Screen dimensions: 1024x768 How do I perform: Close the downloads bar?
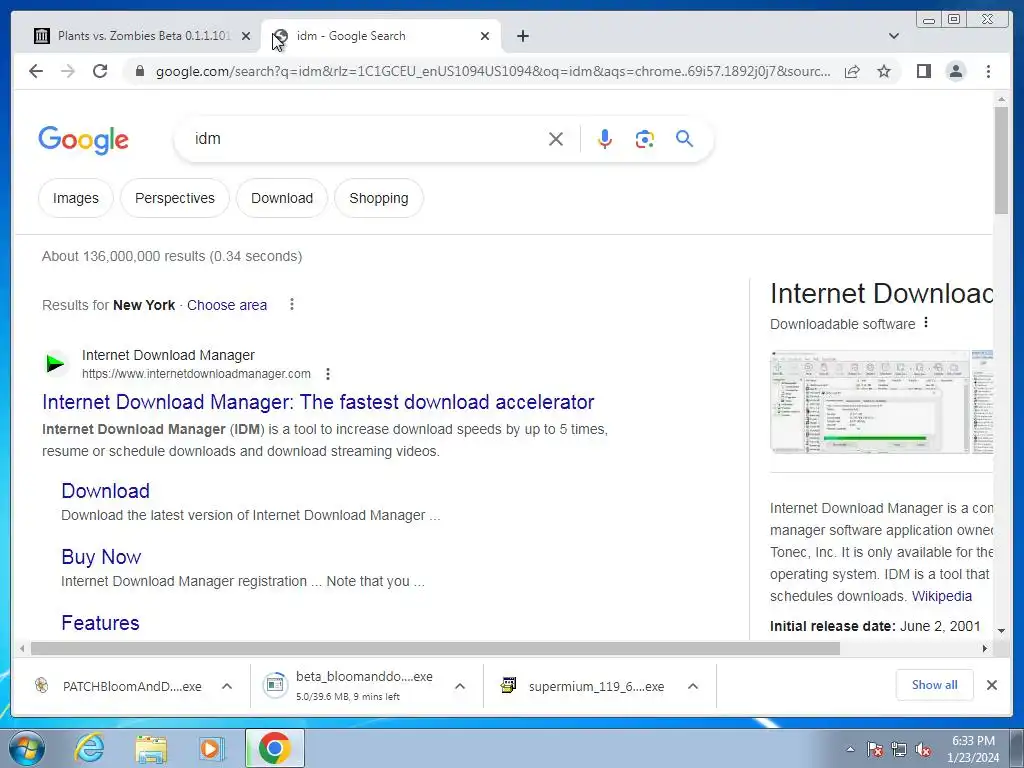pos(991,685)
